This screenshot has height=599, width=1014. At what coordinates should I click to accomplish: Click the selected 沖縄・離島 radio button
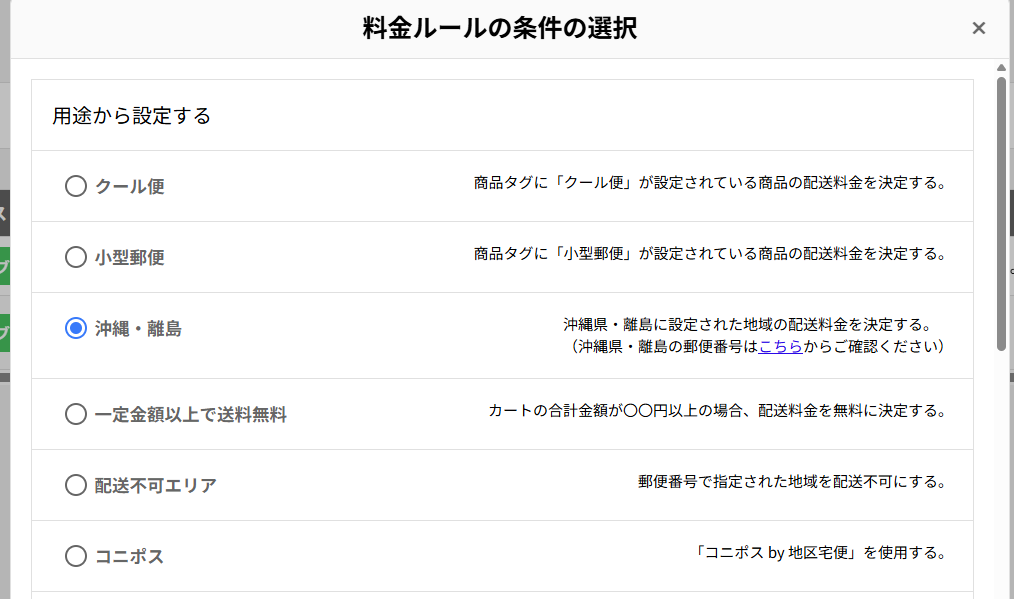click(76, 328)
